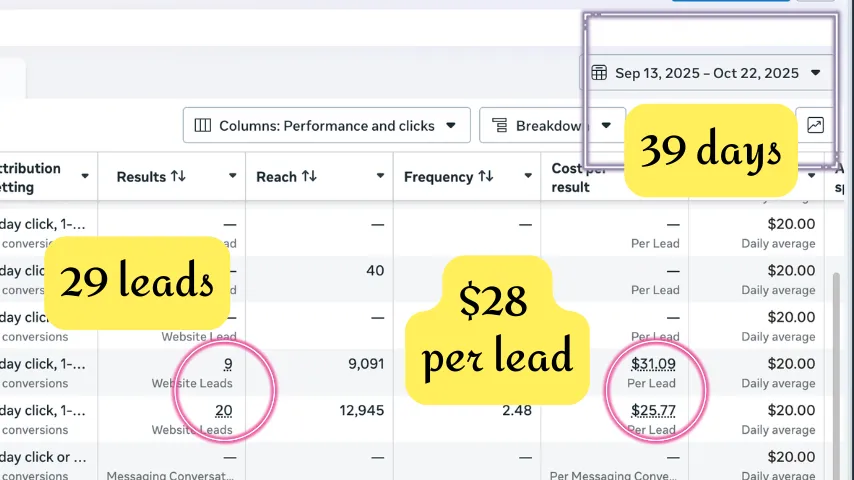The width and height of the screenshot is (854, 480).
Task: Open the Reach column options arrow
Action: tap(380, 177)
